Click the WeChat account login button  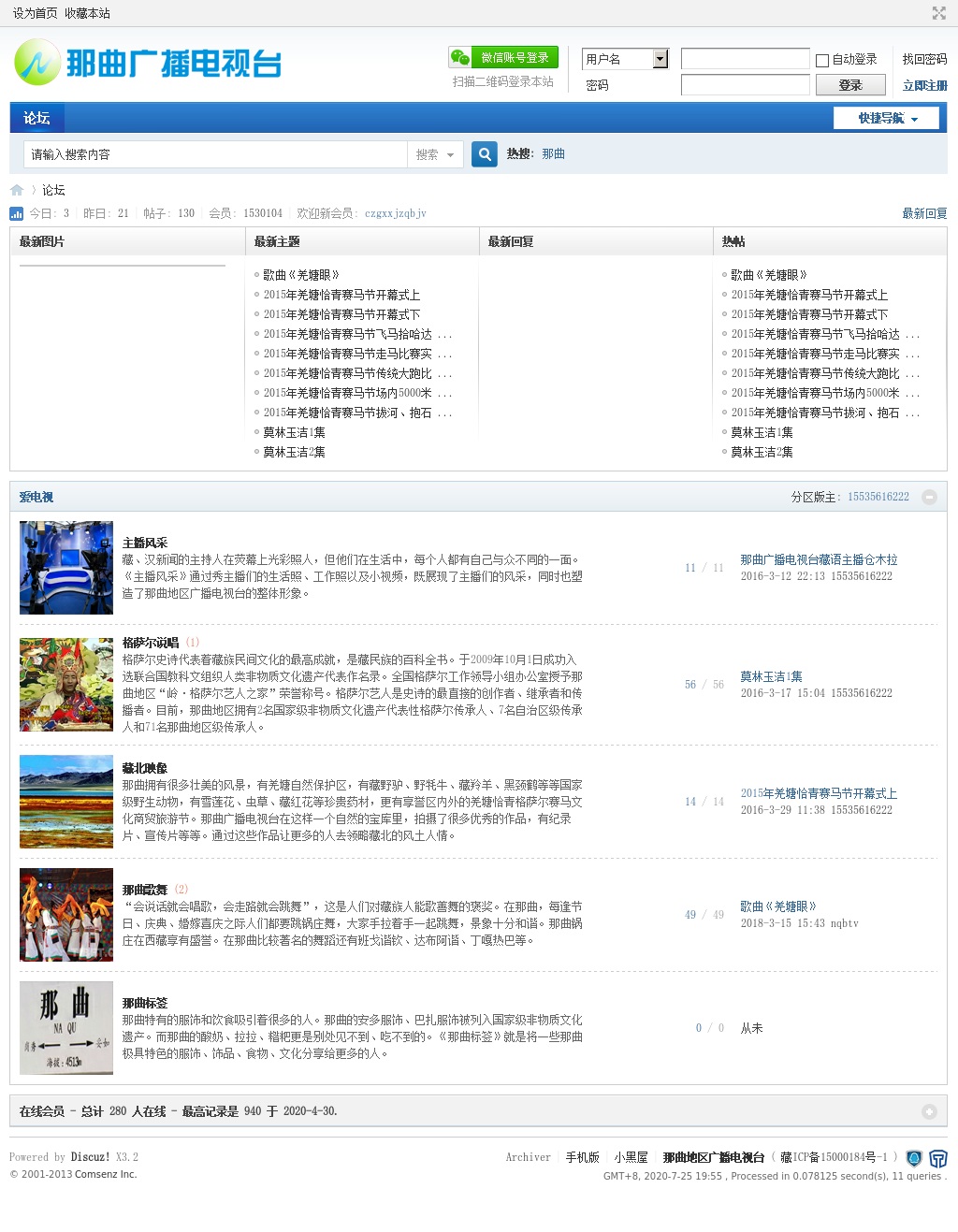(x=503, y=57)
